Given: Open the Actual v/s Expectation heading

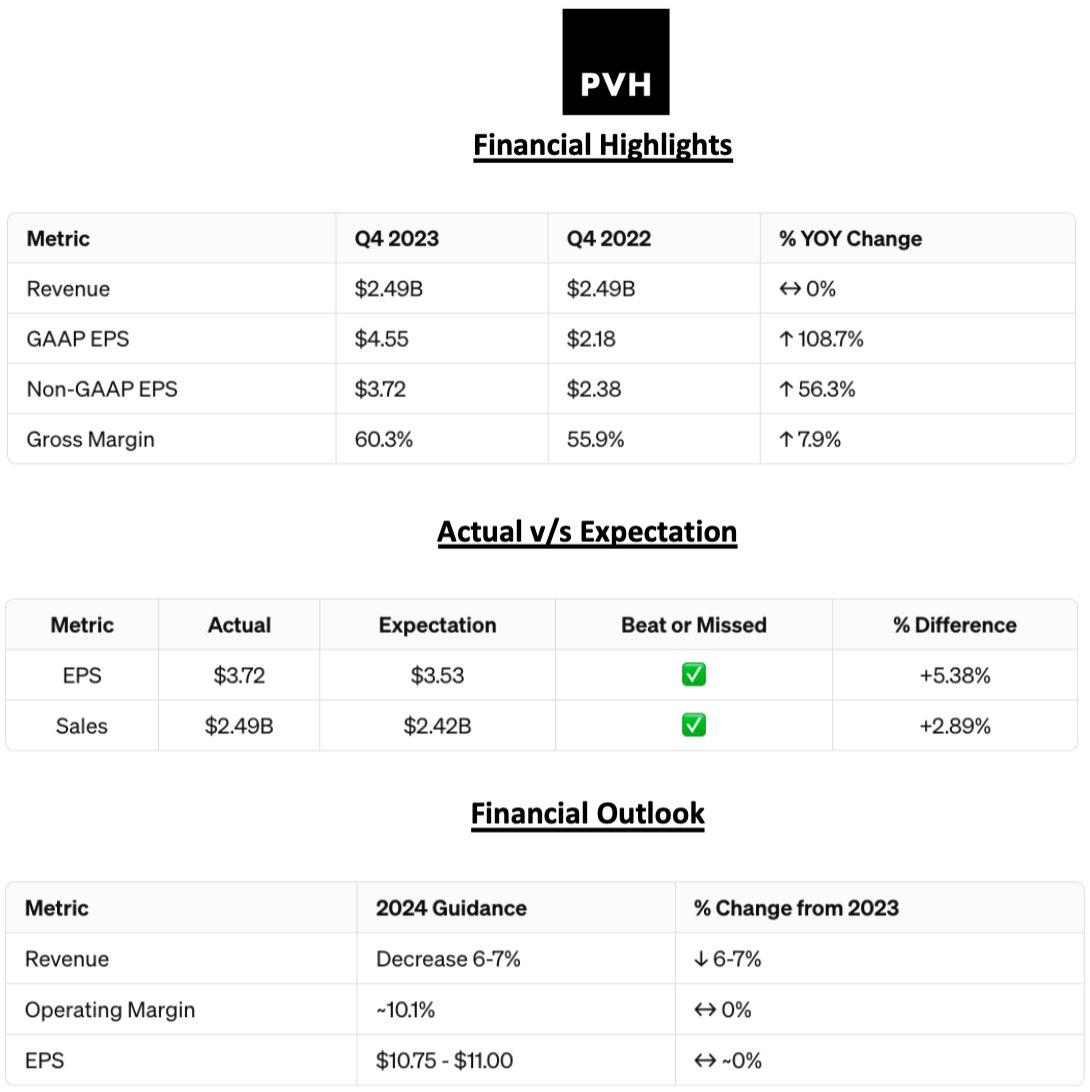Looking at the screenshot, I should coord(587,532).
